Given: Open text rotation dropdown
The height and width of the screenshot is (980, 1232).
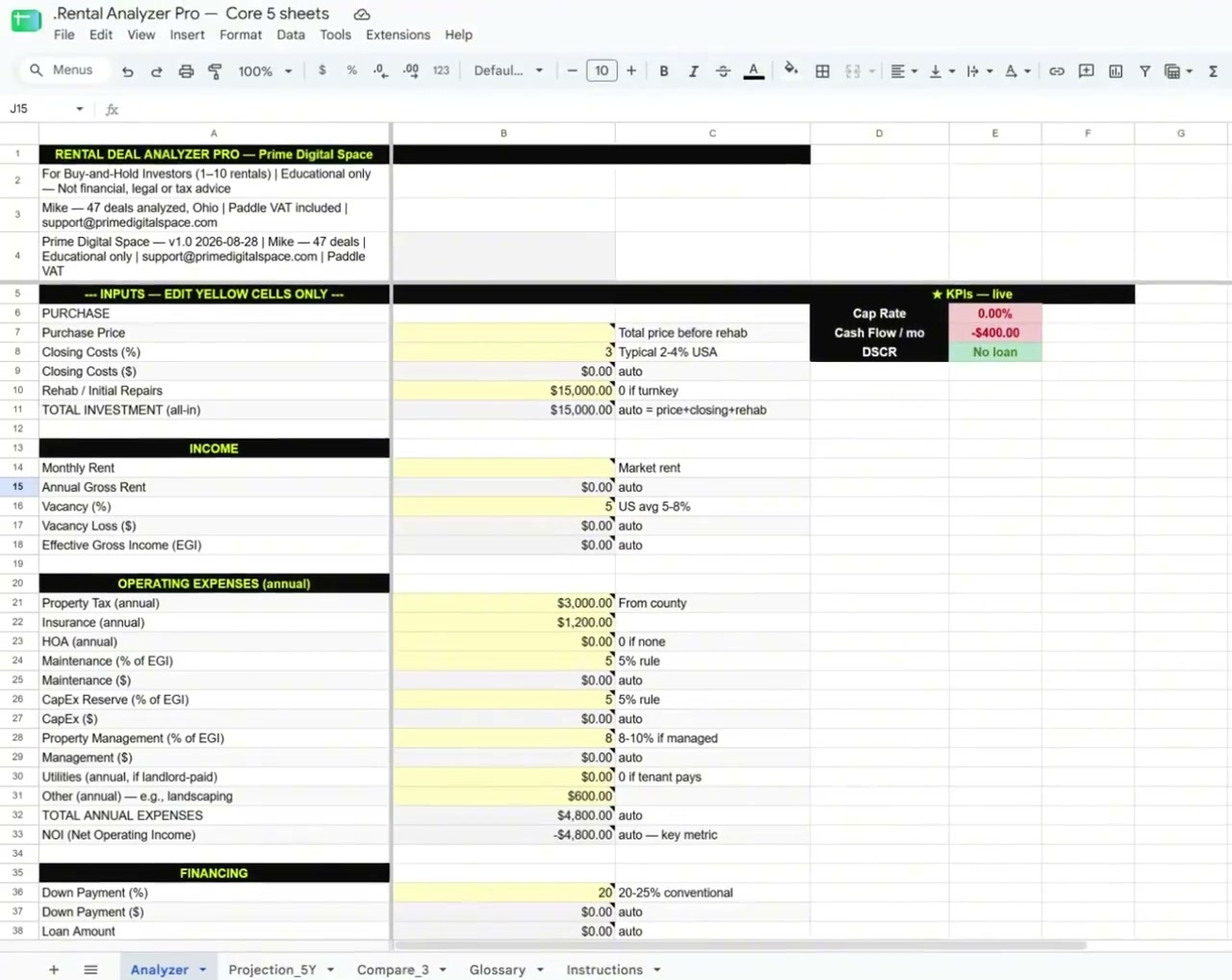Looking at the screenshot, I should [x=1017, y=71].
